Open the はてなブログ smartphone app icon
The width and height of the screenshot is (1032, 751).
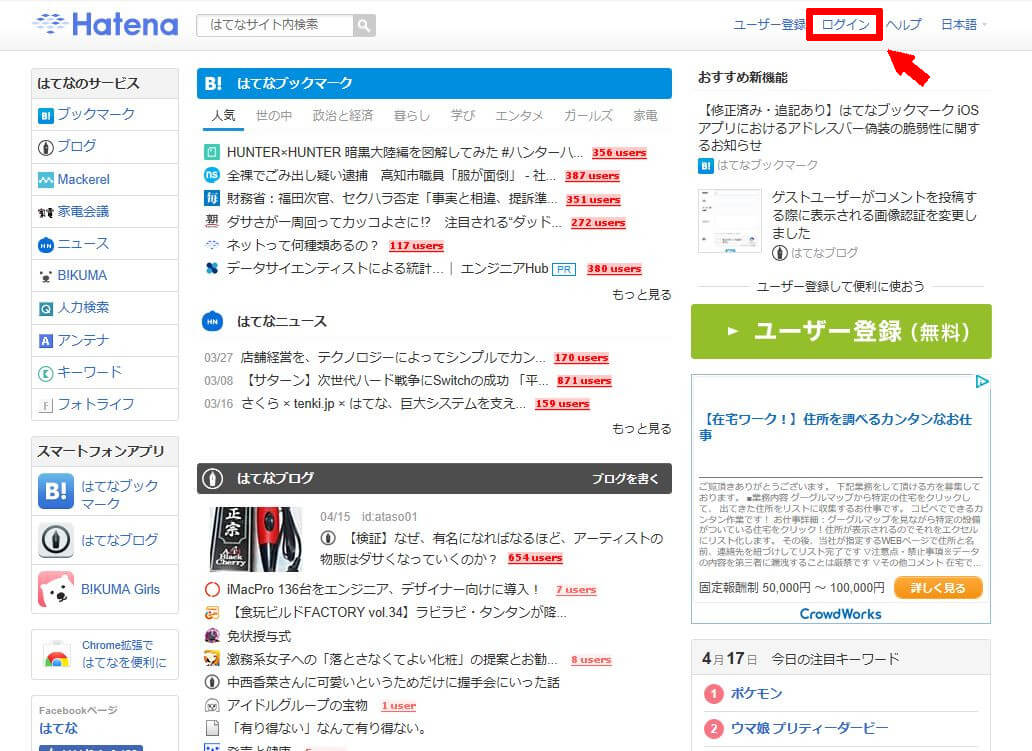tap(56, 540)
